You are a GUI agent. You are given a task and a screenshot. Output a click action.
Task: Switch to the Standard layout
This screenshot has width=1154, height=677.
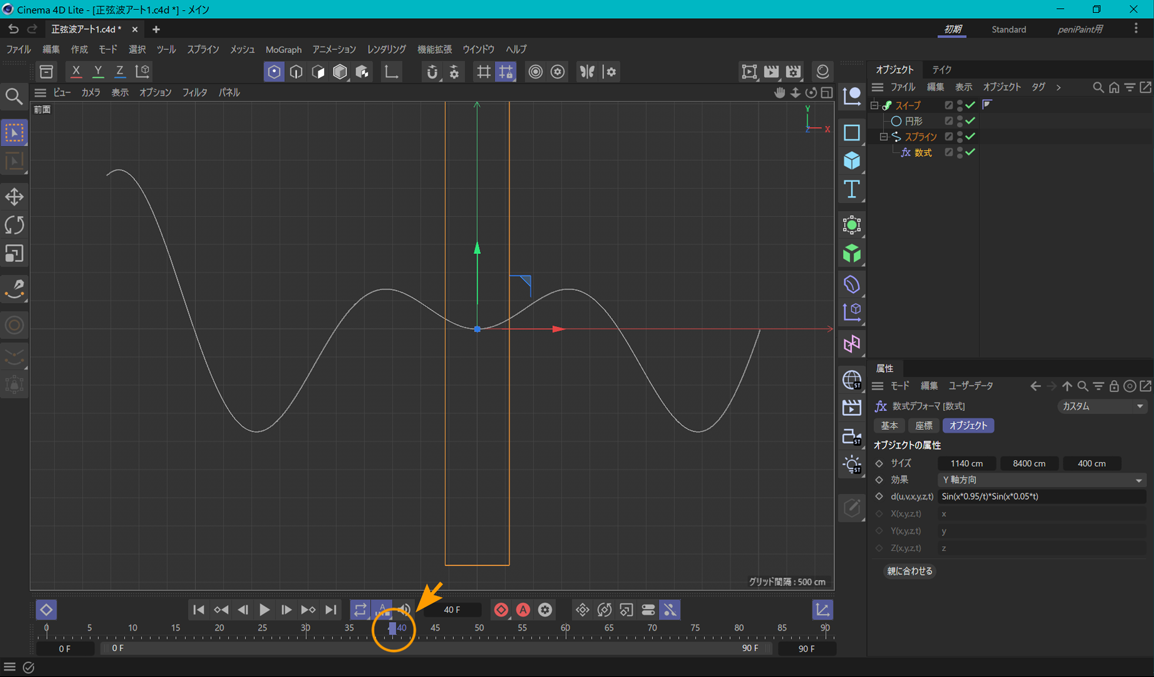1008,29
